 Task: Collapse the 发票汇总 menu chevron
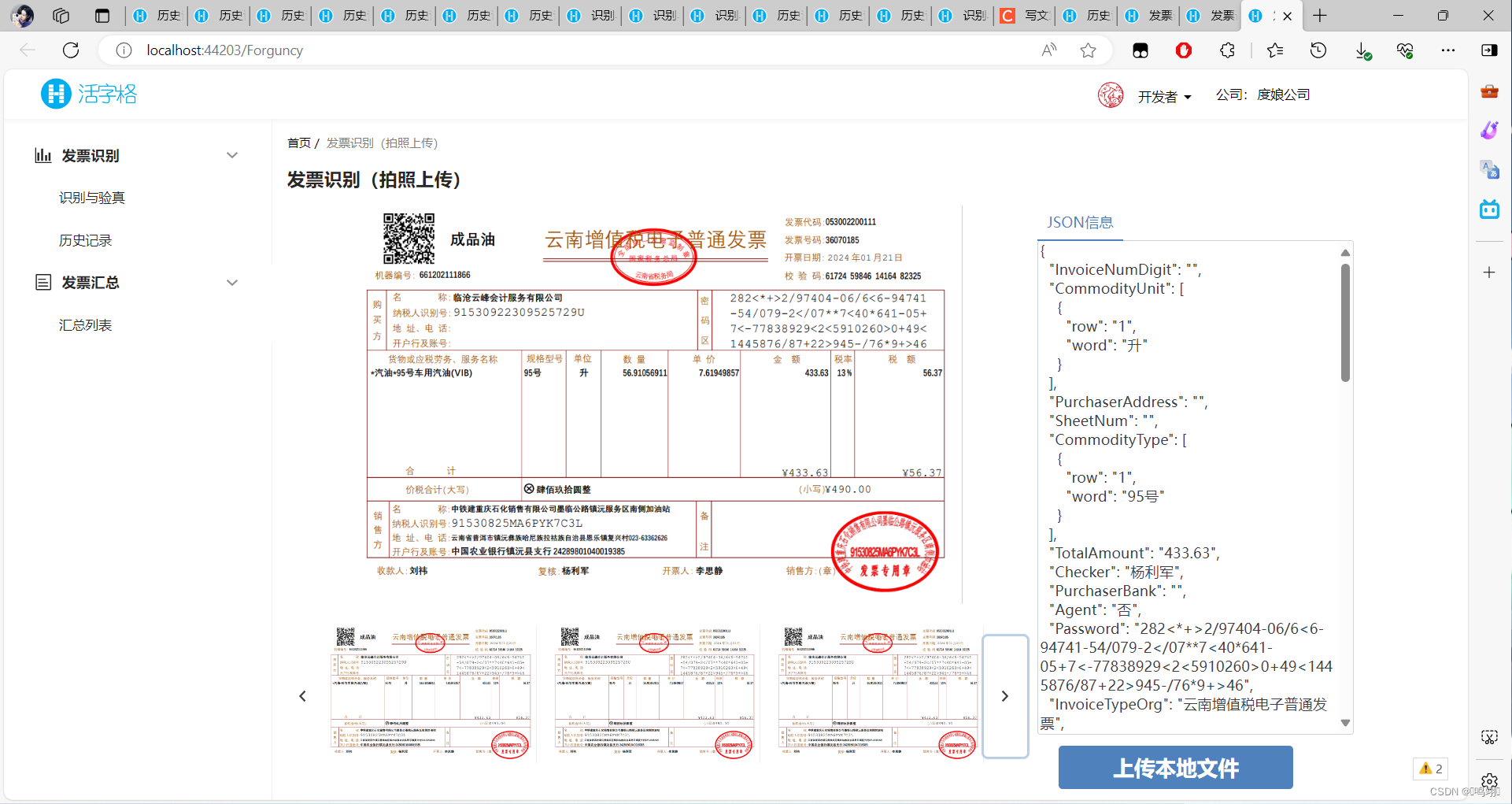(232, 283)
